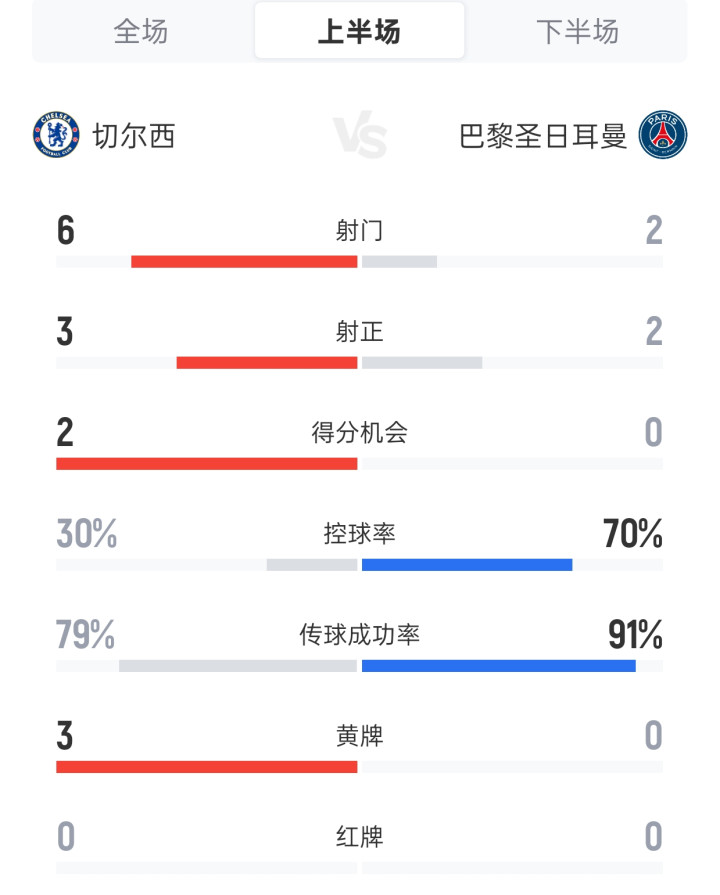The image size is (720, 895).
Task: Click the 控球率 stat label
Action: [x=359, y=534]
